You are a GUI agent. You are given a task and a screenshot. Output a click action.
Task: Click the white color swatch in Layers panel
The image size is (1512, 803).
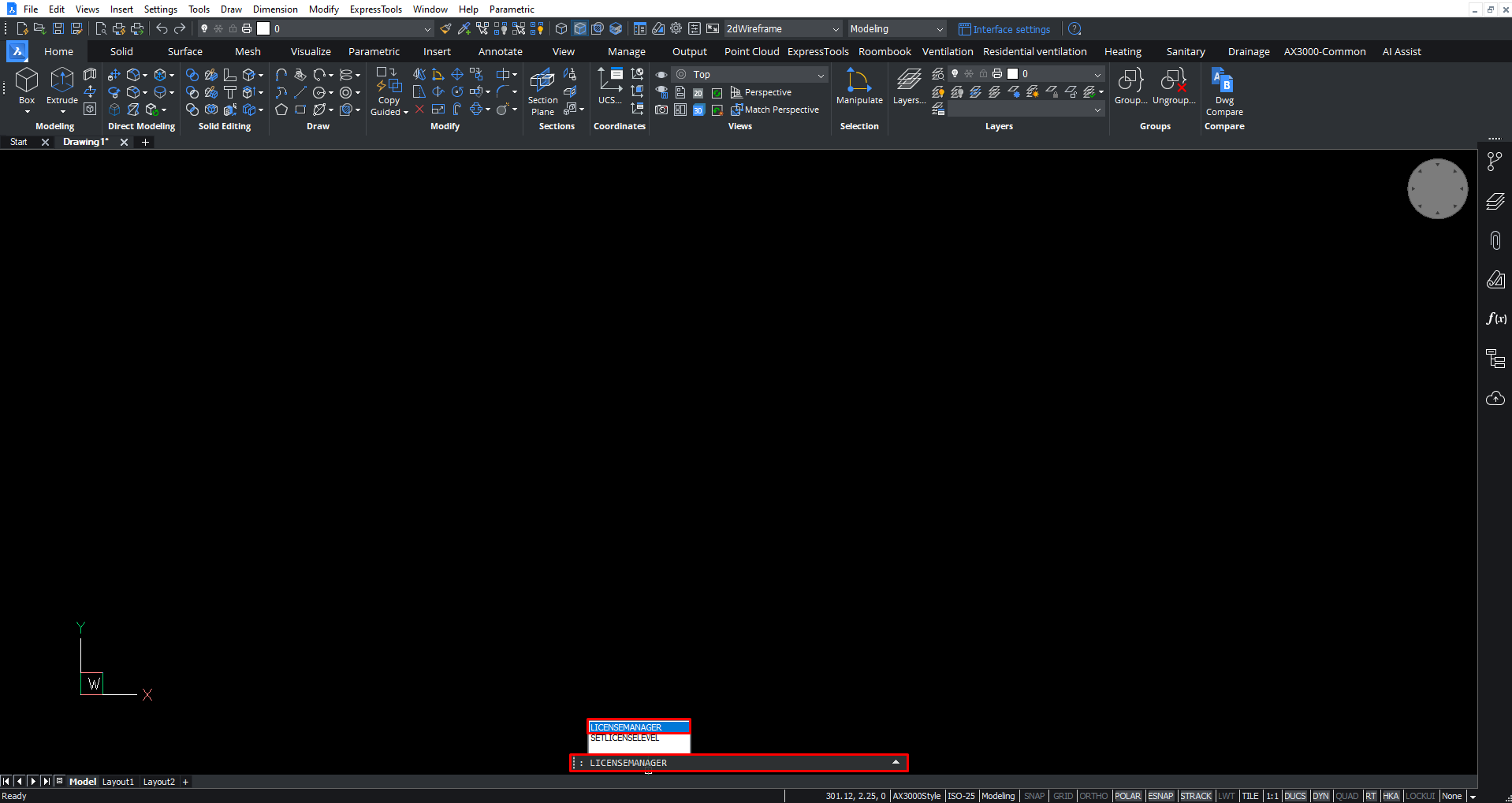click(1013, 73)
